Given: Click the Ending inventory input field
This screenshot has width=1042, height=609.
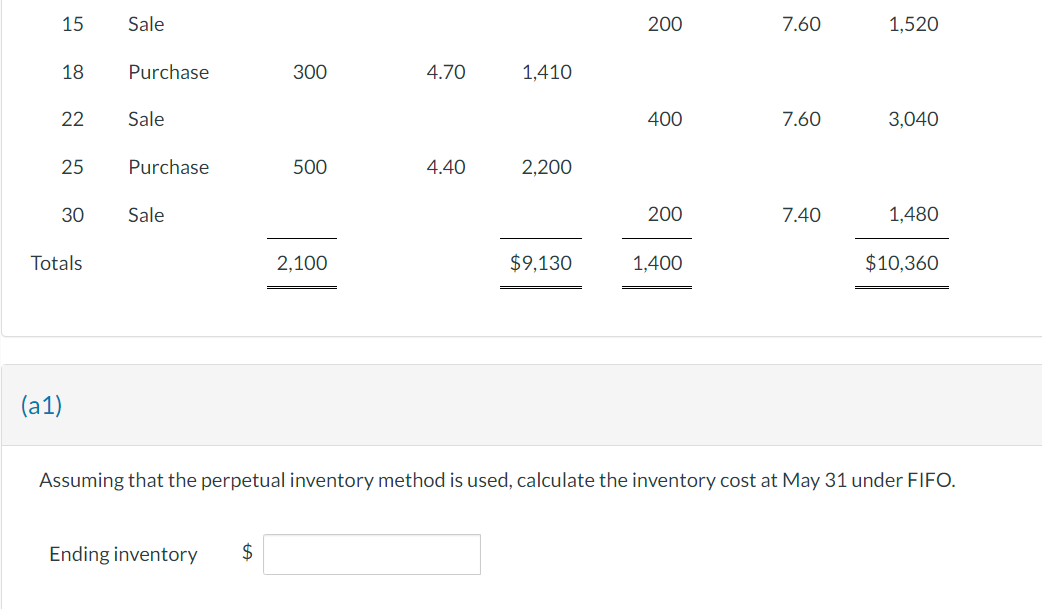Looking at the screenshot, I should [371, 553].
